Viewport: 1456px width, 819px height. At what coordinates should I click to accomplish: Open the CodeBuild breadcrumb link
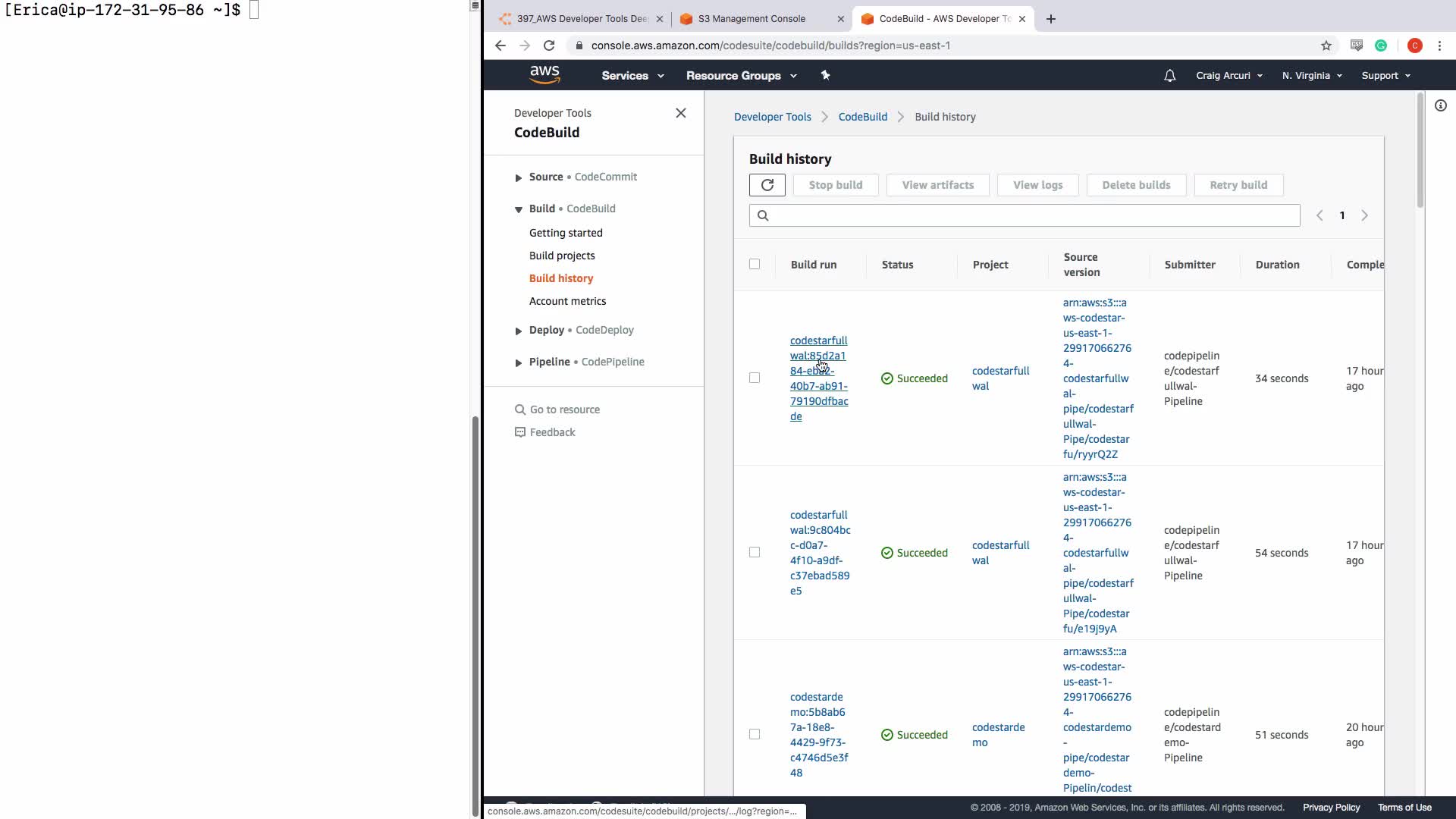pos(862,117)
